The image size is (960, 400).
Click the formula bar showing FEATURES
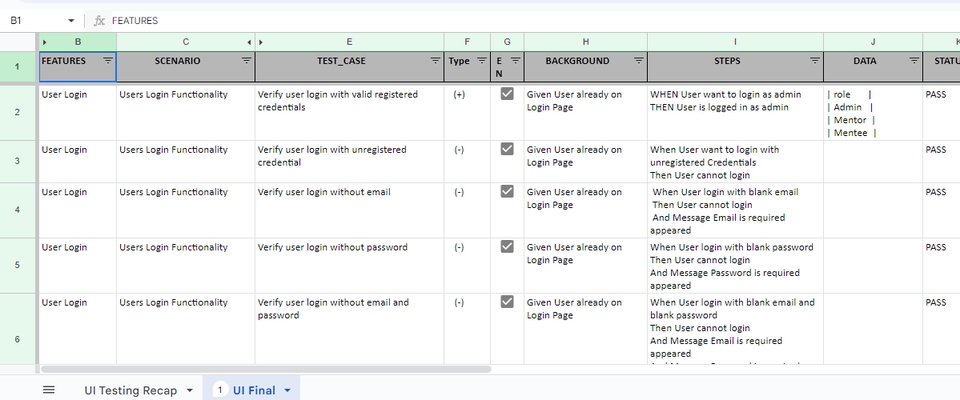(500, 20)
